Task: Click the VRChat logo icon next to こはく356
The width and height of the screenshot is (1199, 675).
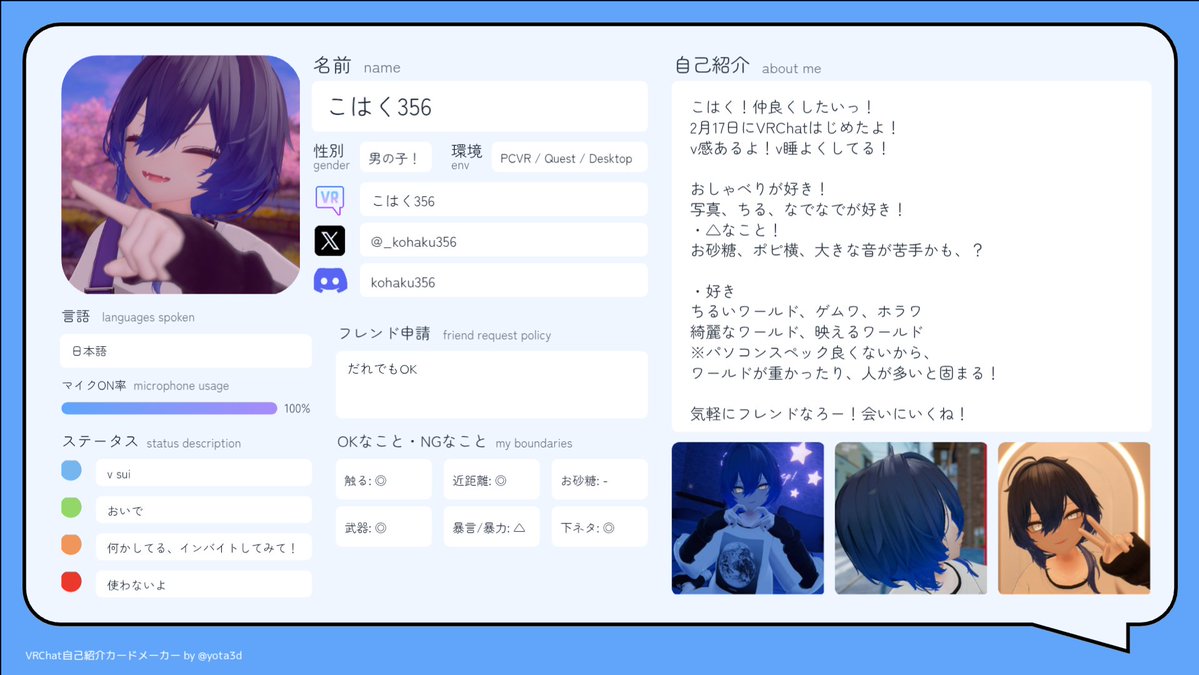Action: (x=330, y=200)
